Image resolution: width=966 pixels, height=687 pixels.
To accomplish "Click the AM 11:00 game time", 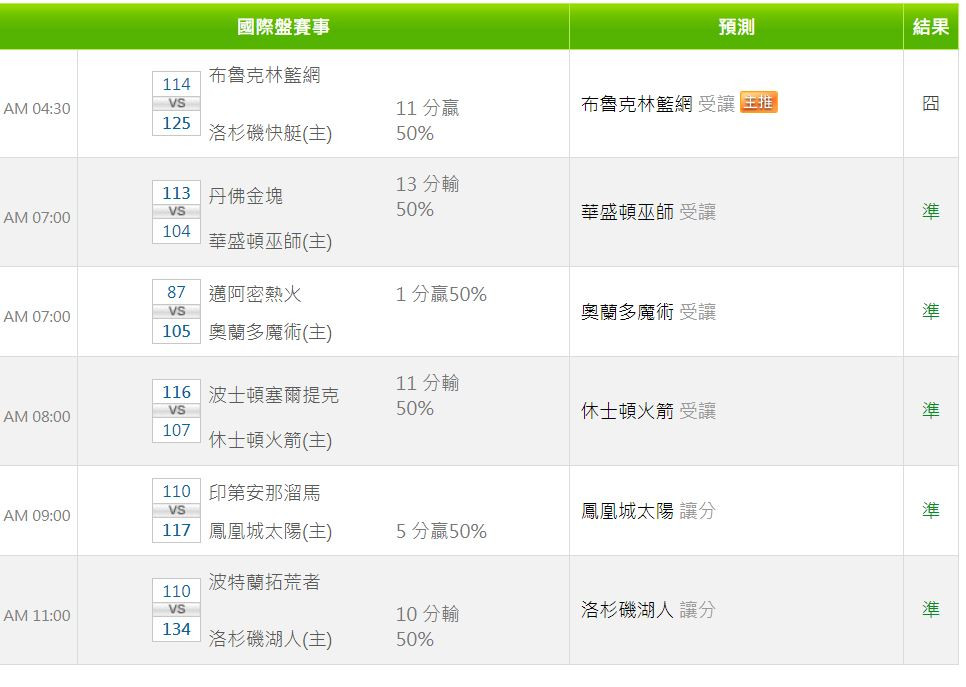I will tap(37, 616).
